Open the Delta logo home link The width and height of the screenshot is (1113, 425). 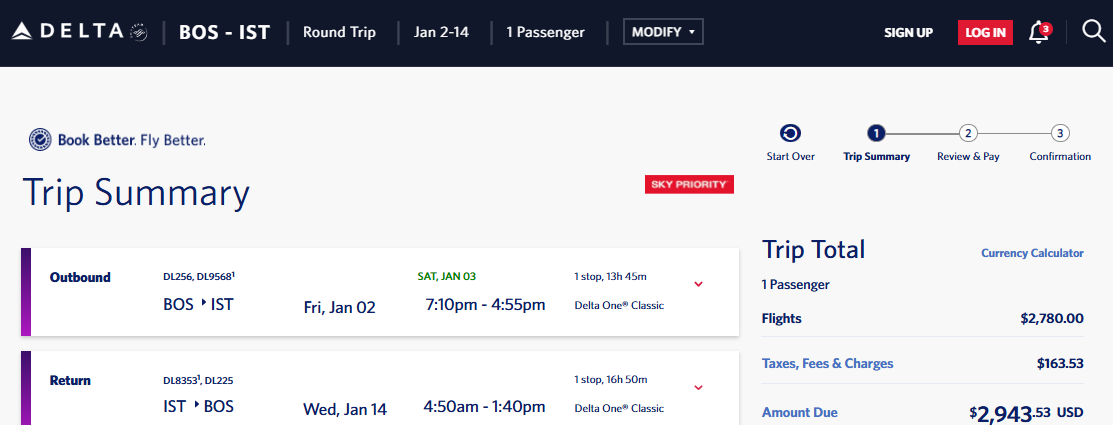point(80,32)
